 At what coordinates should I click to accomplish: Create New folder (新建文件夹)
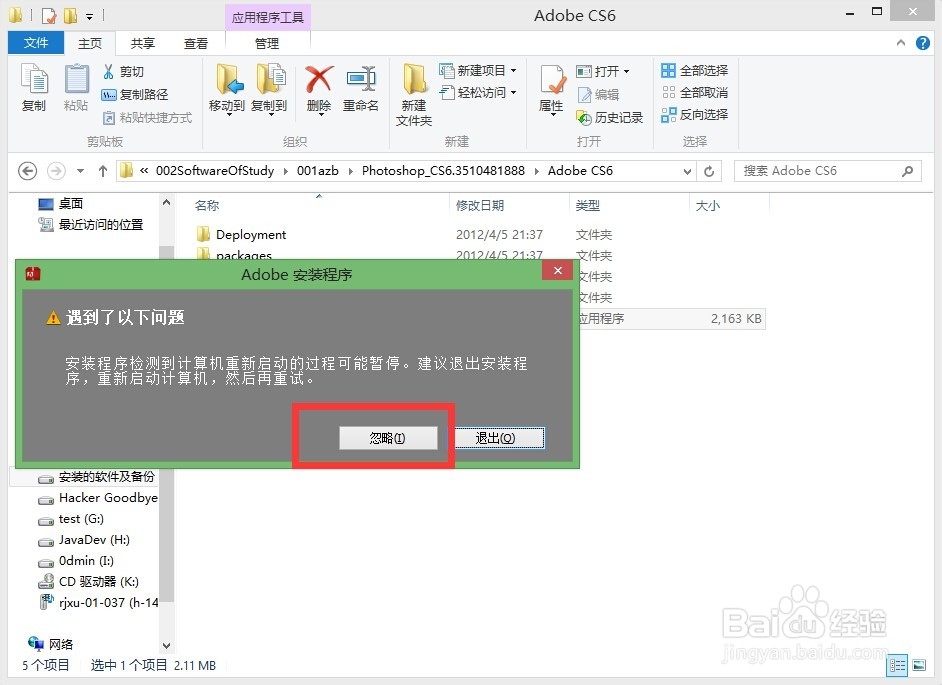[414, 94]
